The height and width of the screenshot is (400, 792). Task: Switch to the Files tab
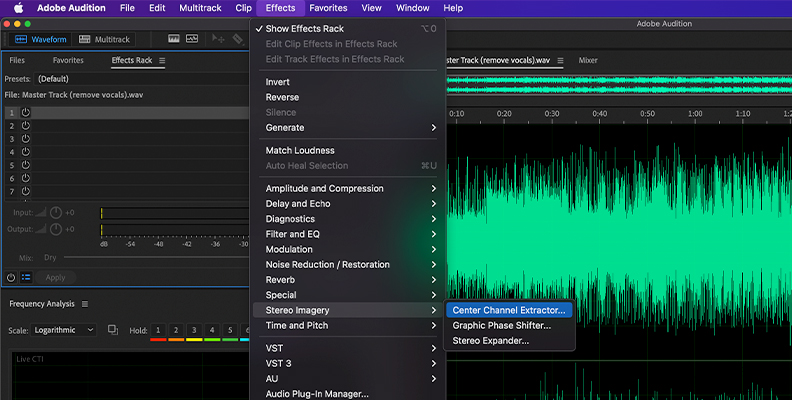pyautogui.click(x=17, y=60)
